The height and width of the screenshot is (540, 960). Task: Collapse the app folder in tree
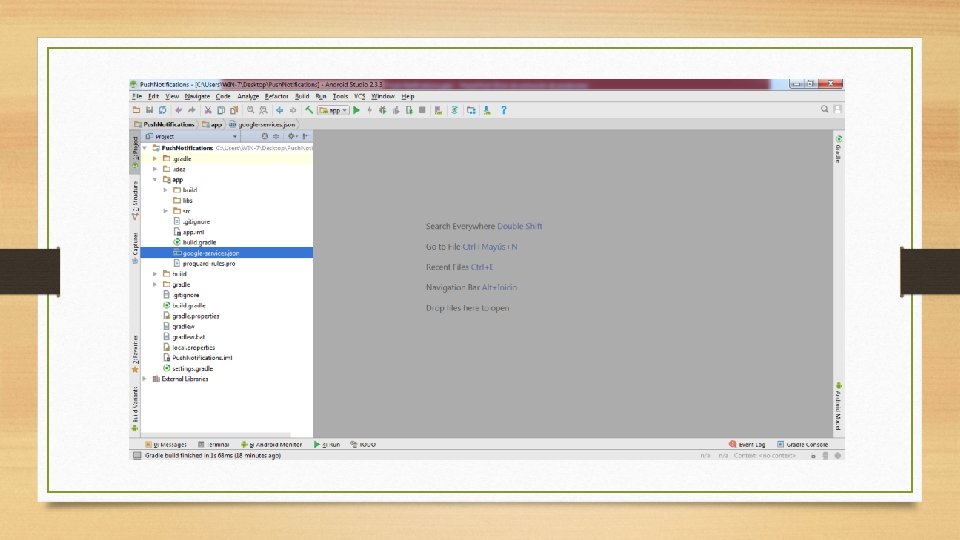(x=155, y=179)
